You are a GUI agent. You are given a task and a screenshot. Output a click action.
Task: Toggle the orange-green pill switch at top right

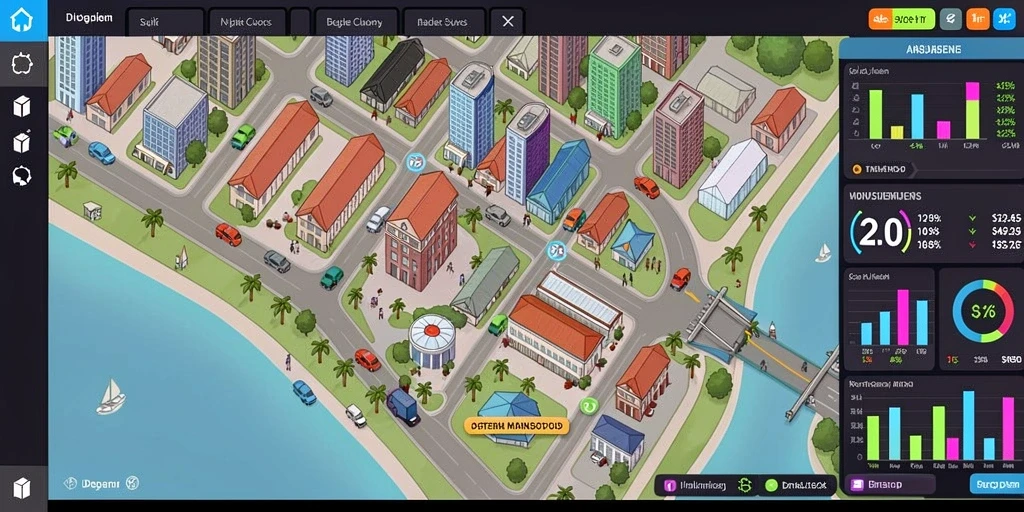tap(902, 20)
